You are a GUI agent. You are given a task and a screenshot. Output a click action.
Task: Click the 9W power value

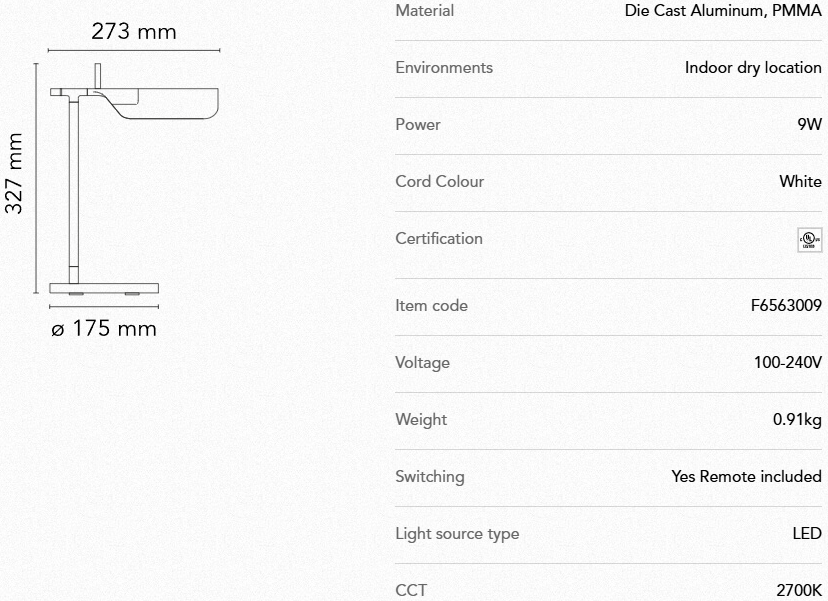[x=809, y=125]
